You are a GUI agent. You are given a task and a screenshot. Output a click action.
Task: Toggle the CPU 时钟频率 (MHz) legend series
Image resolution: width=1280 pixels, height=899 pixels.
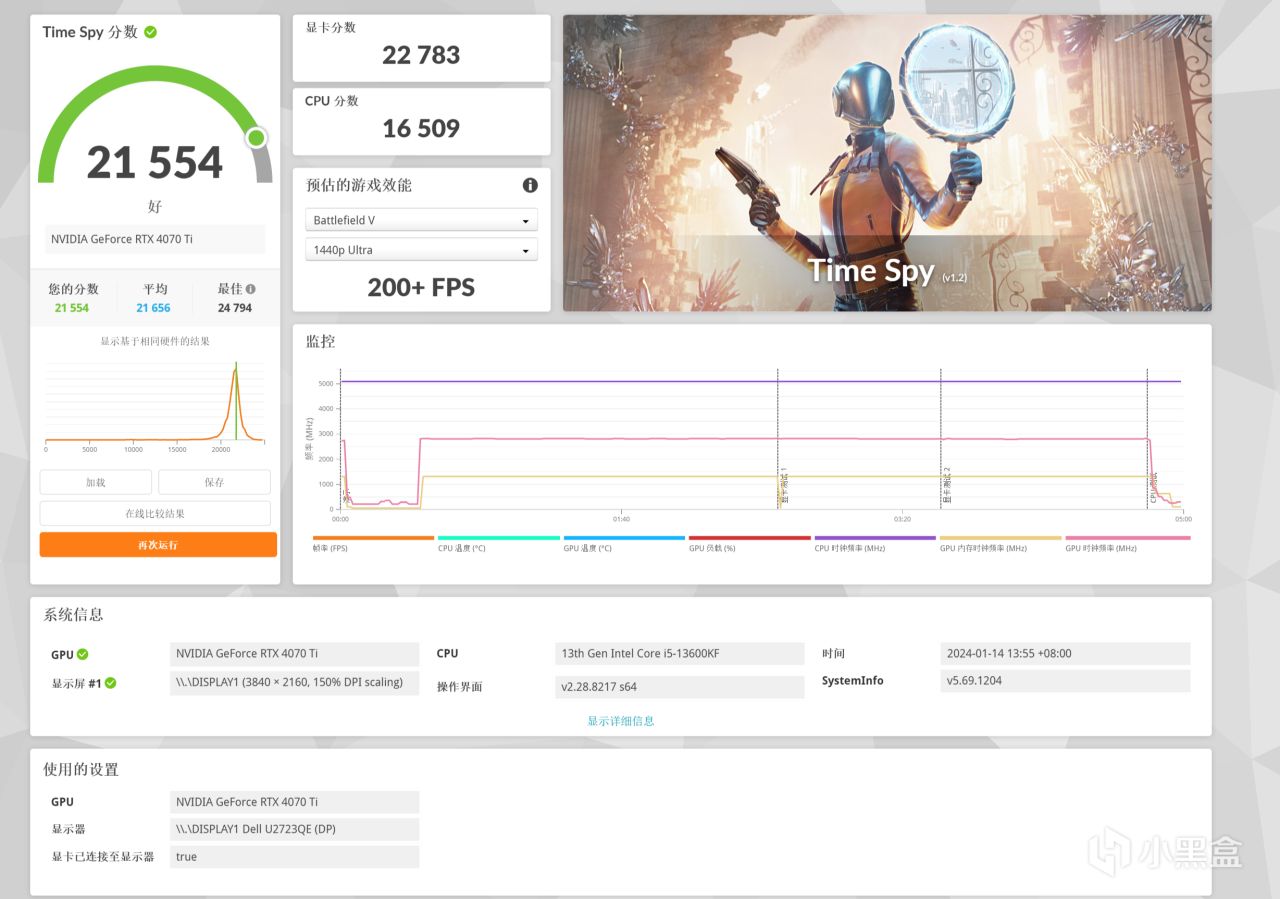point(875,543)
